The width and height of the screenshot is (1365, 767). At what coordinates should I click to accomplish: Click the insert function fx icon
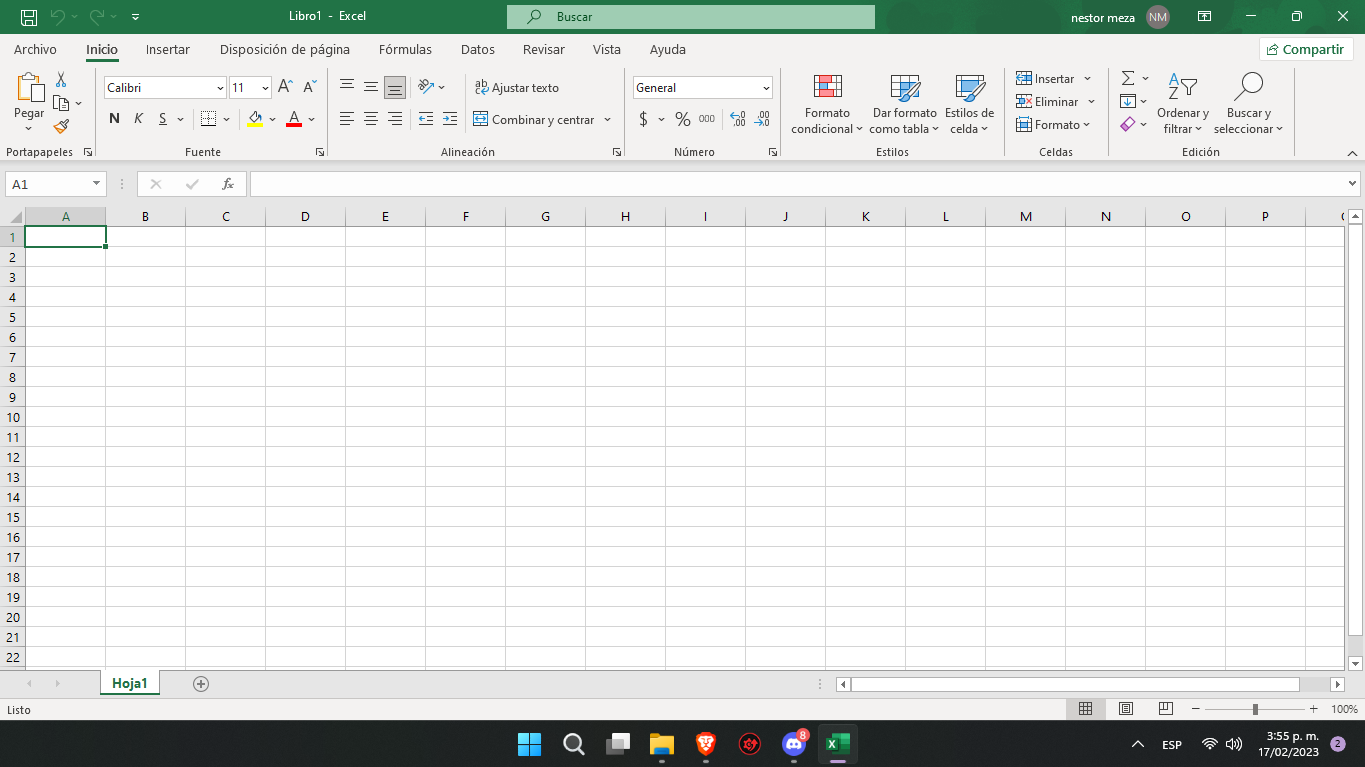pyautogui.click(x=228, y=184)
